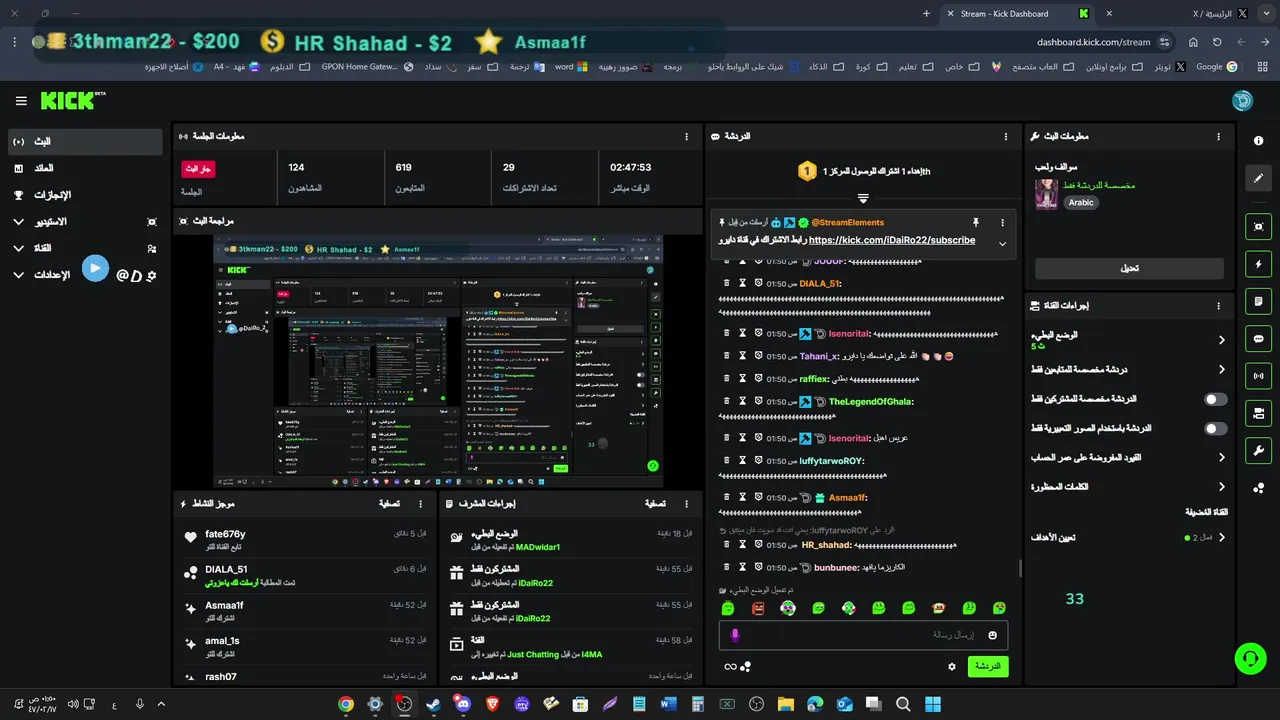Click the message input field
1280x720 pixels.
click(x=863, y=635)
